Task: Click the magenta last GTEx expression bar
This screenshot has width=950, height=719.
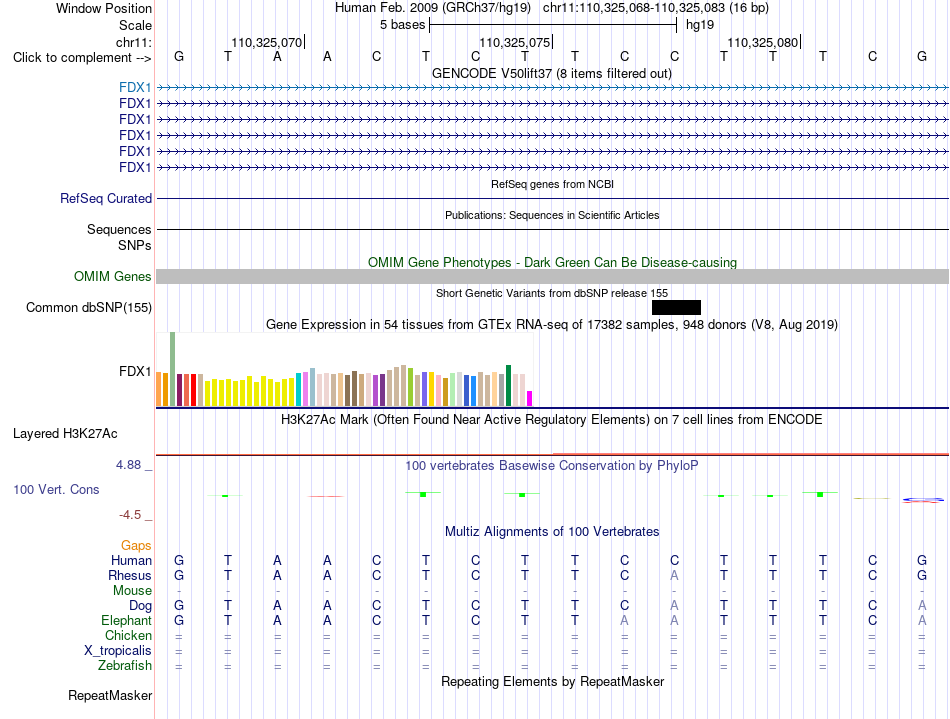Action: pyautogui.click(x=530, y=399)
